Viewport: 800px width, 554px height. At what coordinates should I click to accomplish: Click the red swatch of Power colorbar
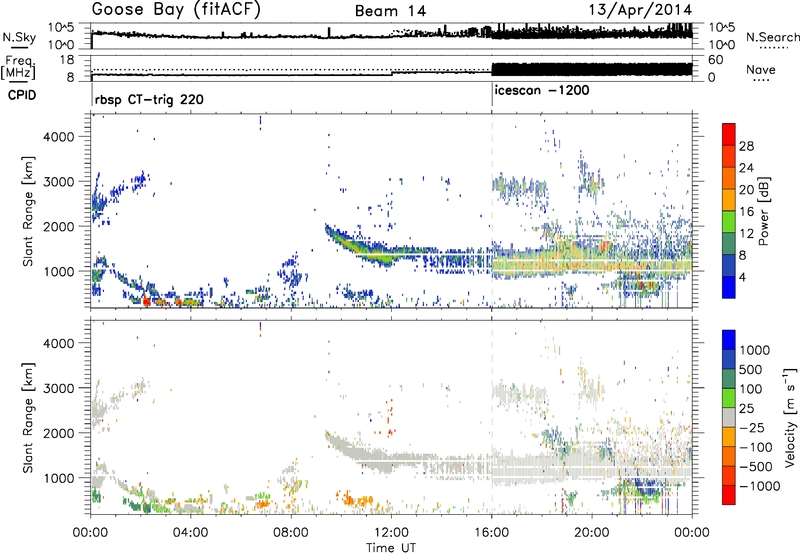click(x=729, y=134)
